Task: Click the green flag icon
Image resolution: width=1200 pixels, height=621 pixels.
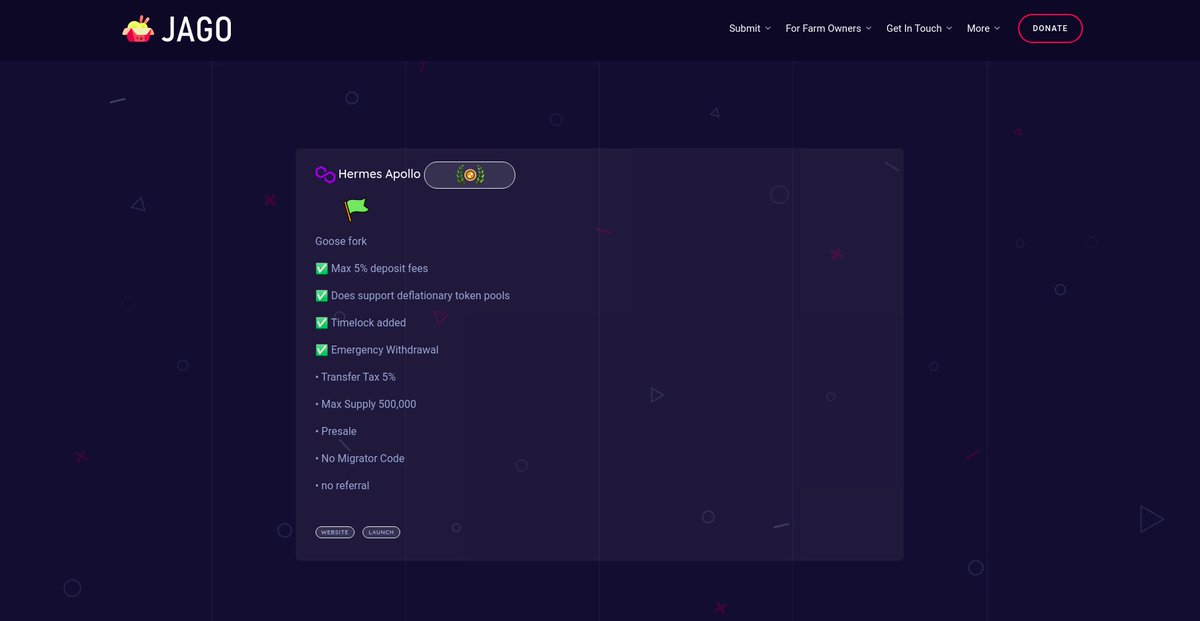Action: pyautogui.click(x=356, y=208)
